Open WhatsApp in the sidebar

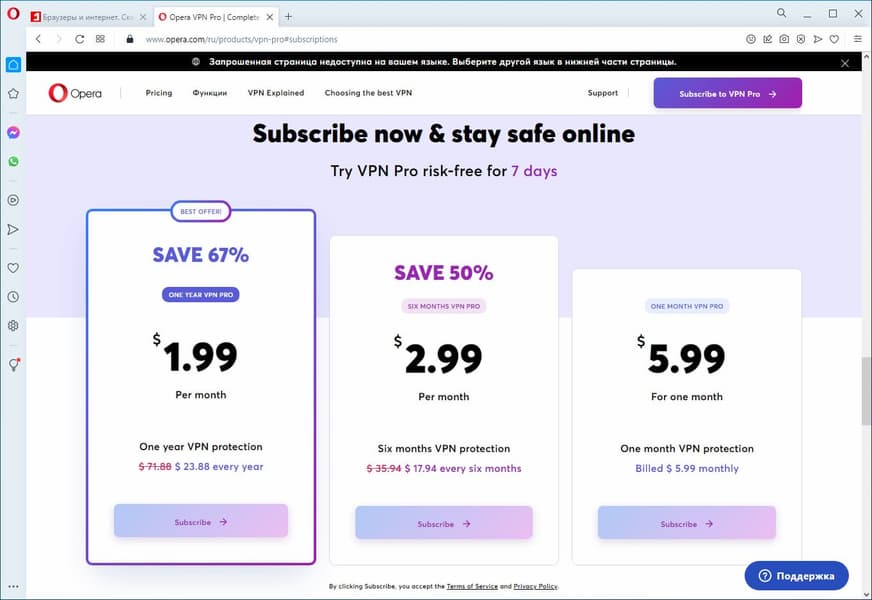point(13,161)
